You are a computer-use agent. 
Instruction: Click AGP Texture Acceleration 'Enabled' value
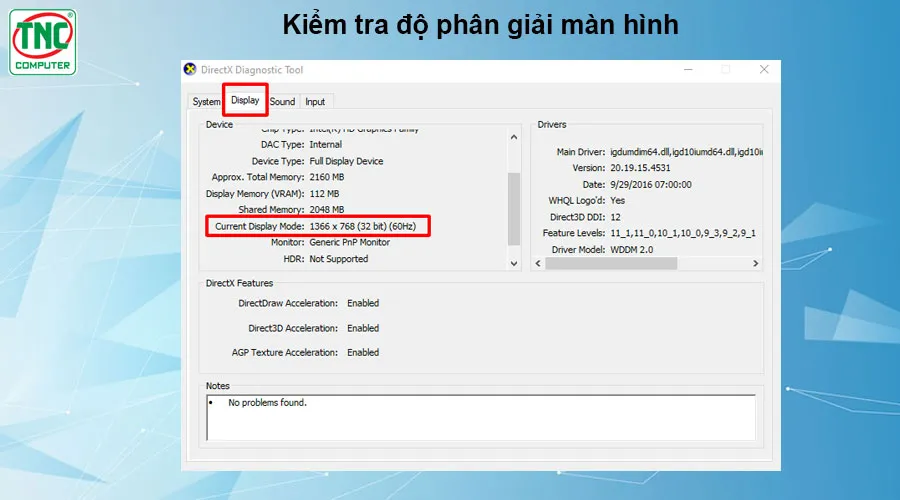point(363,352)
